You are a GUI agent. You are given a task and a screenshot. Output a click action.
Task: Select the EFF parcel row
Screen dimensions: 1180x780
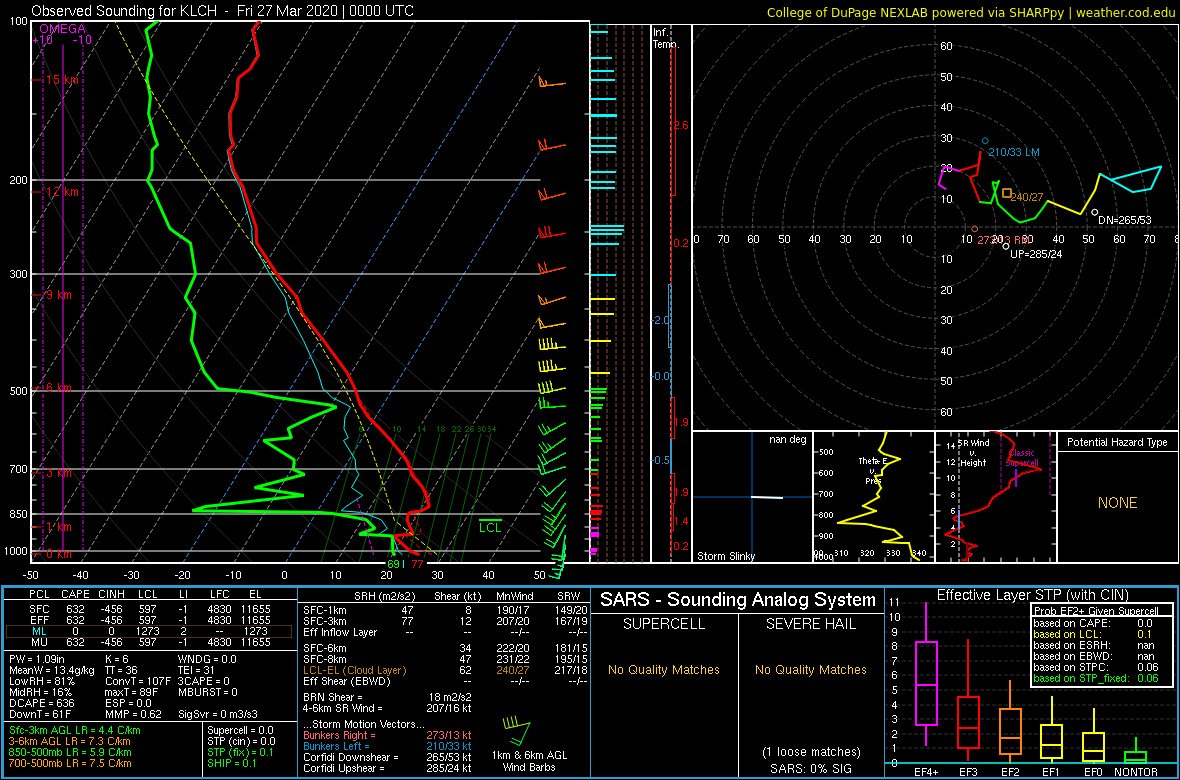pos(151,620)
